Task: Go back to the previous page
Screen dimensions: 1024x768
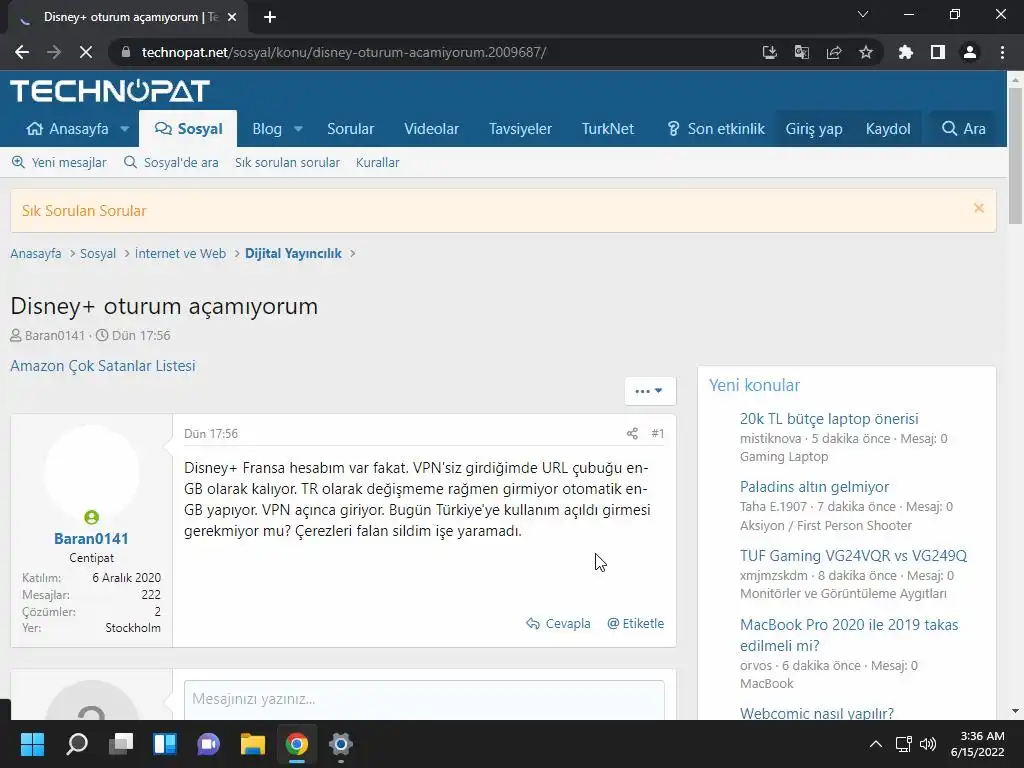Action: 22,52
